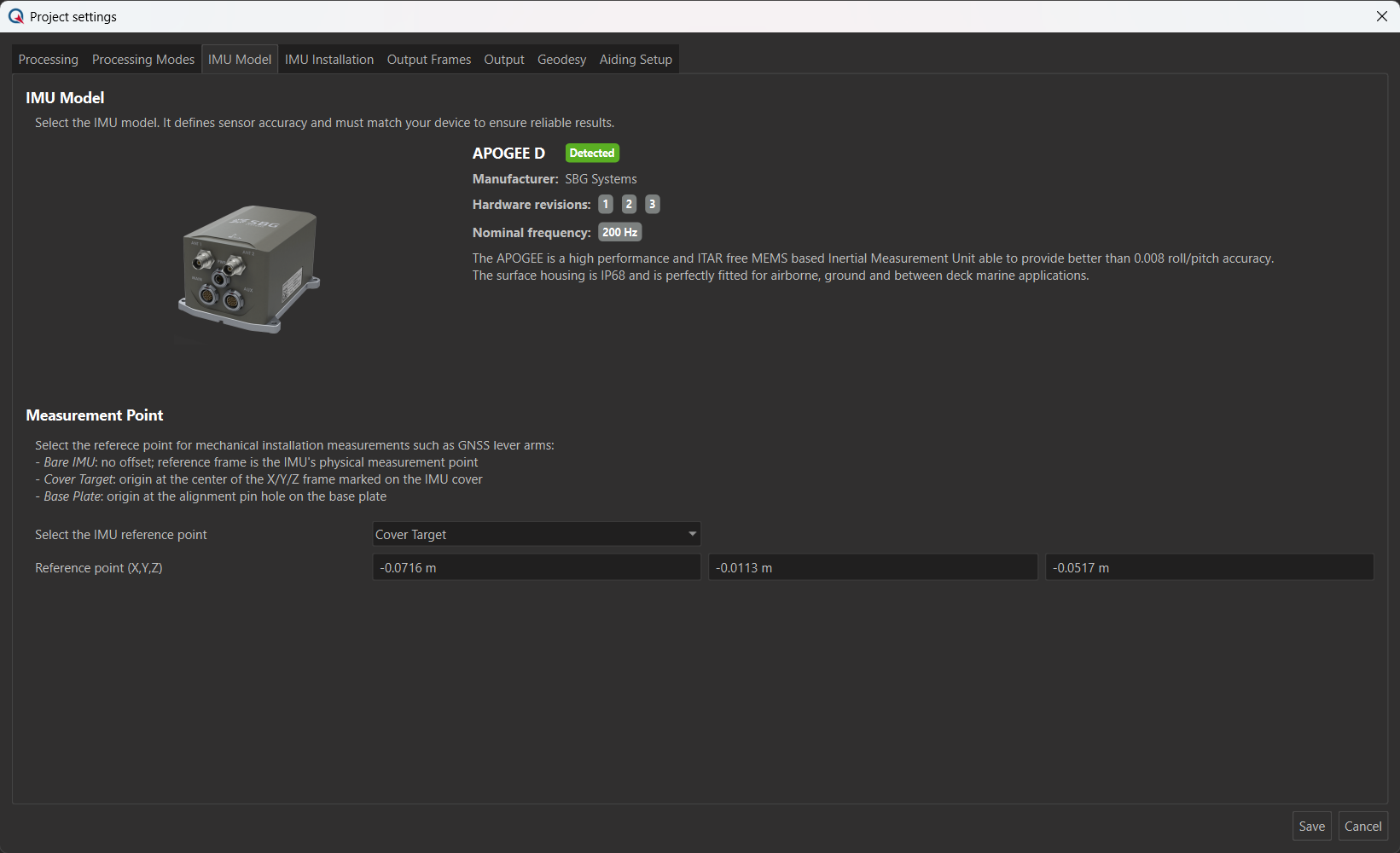Viewport: 1400px width, 853px height.
Task: Click the reference point X field -0.0716 m
Action: click(x=536, y=568)
